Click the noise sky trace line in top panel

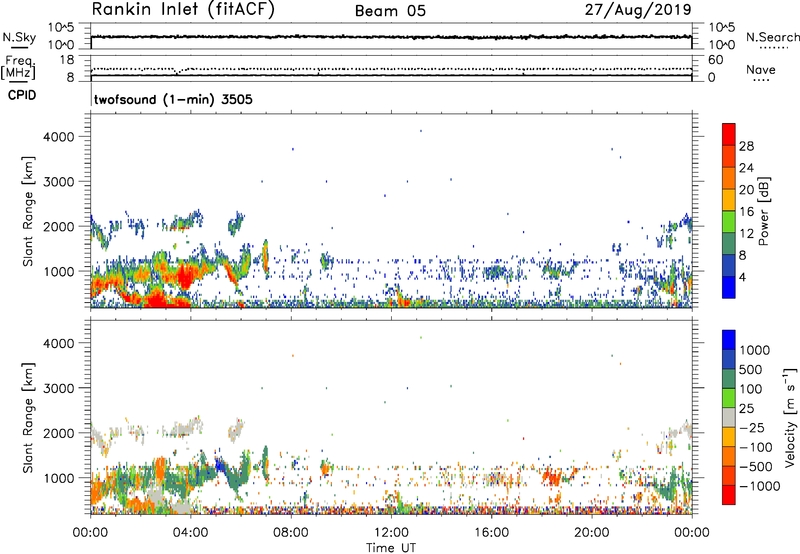tap(391, 37)
